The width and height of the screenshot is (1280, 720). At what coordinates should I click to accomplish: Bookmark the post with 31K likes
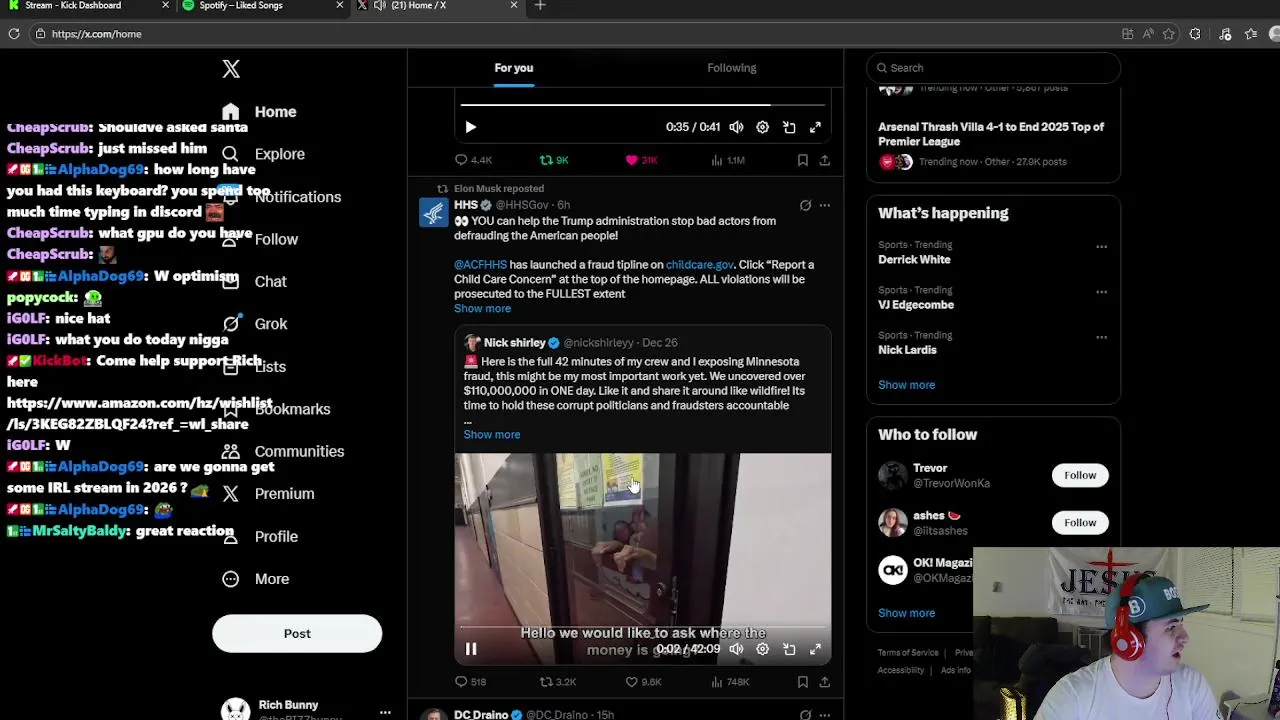point(802,160)
